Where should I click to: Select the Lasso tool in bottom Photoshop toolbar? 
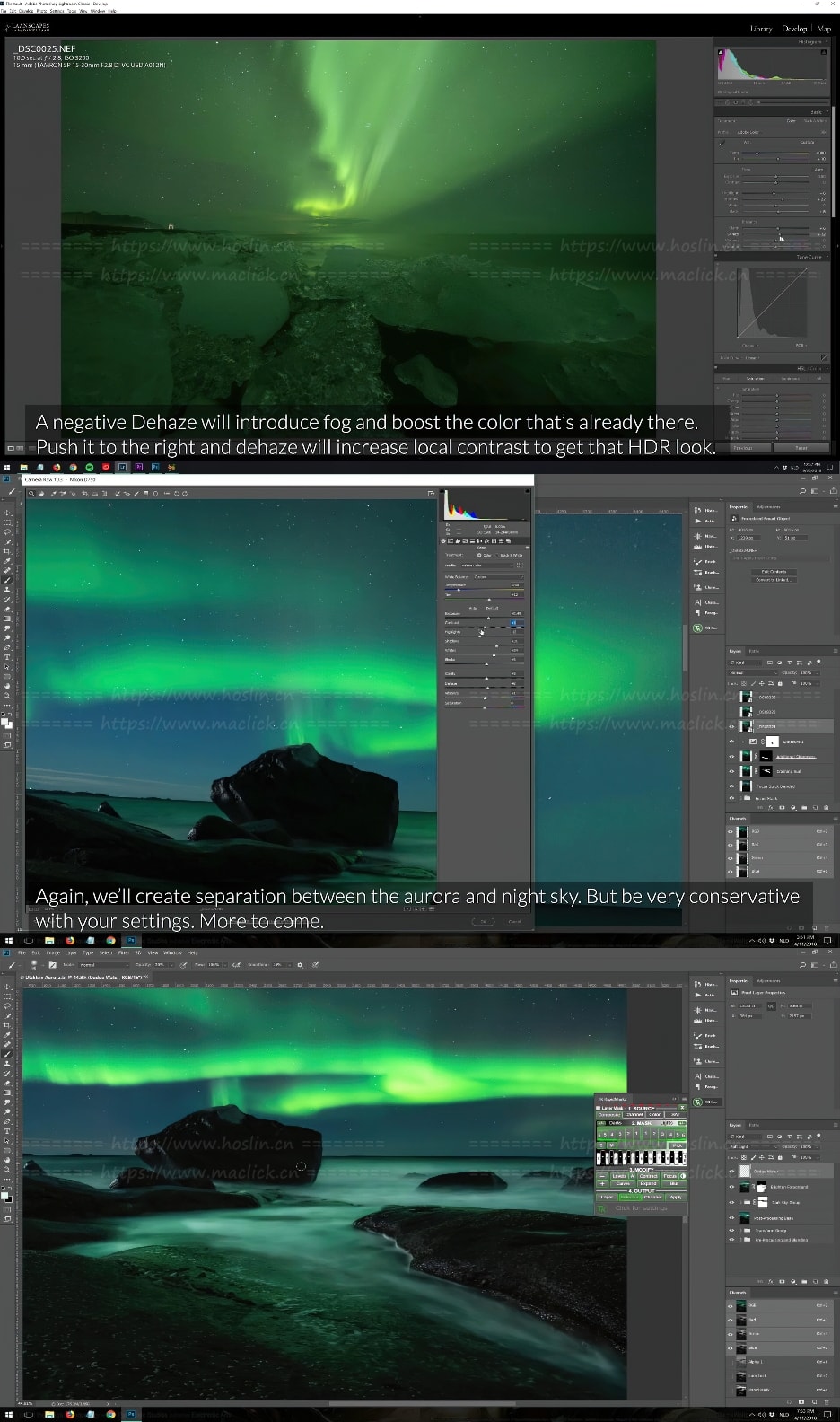8,1005
